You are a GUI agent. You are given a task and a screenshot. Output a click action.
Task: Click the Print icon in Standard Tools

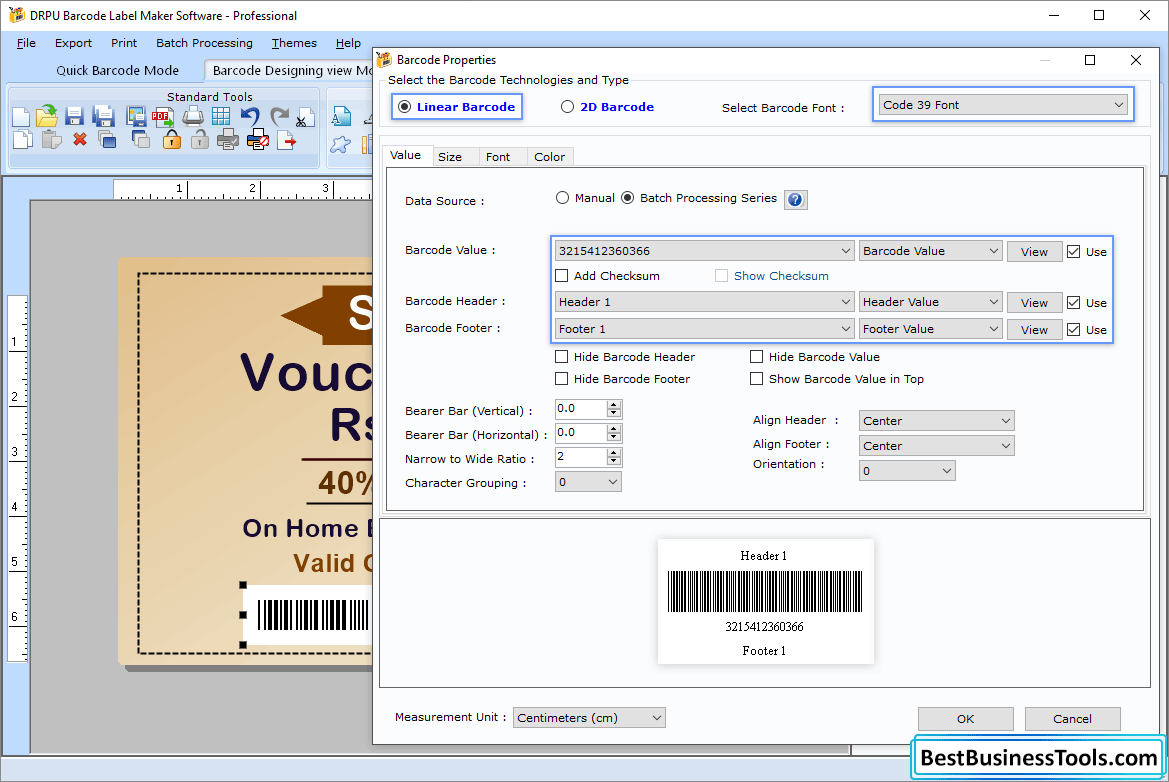(x=192, y=116)
